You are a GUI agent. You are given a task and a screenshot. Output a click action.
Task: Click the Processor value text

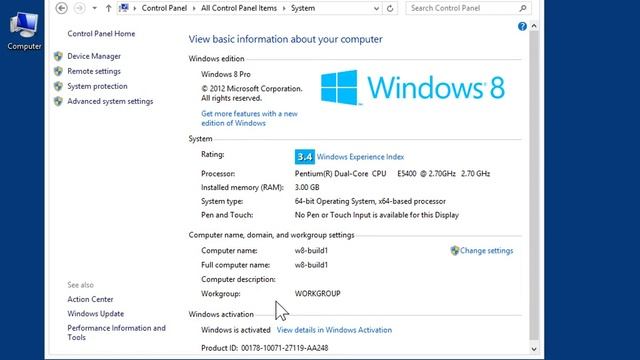click(x=392, y=173)
